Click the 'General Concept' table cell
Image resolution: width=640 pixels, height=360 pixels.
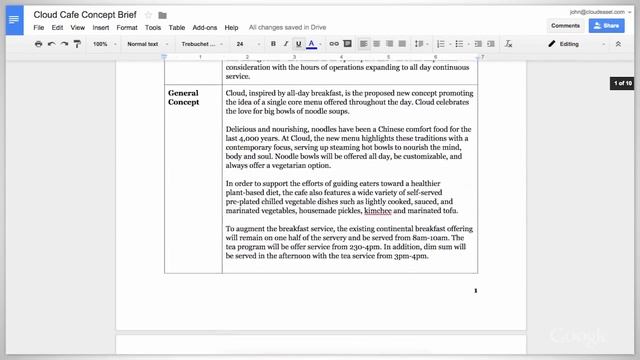(193, 179)
